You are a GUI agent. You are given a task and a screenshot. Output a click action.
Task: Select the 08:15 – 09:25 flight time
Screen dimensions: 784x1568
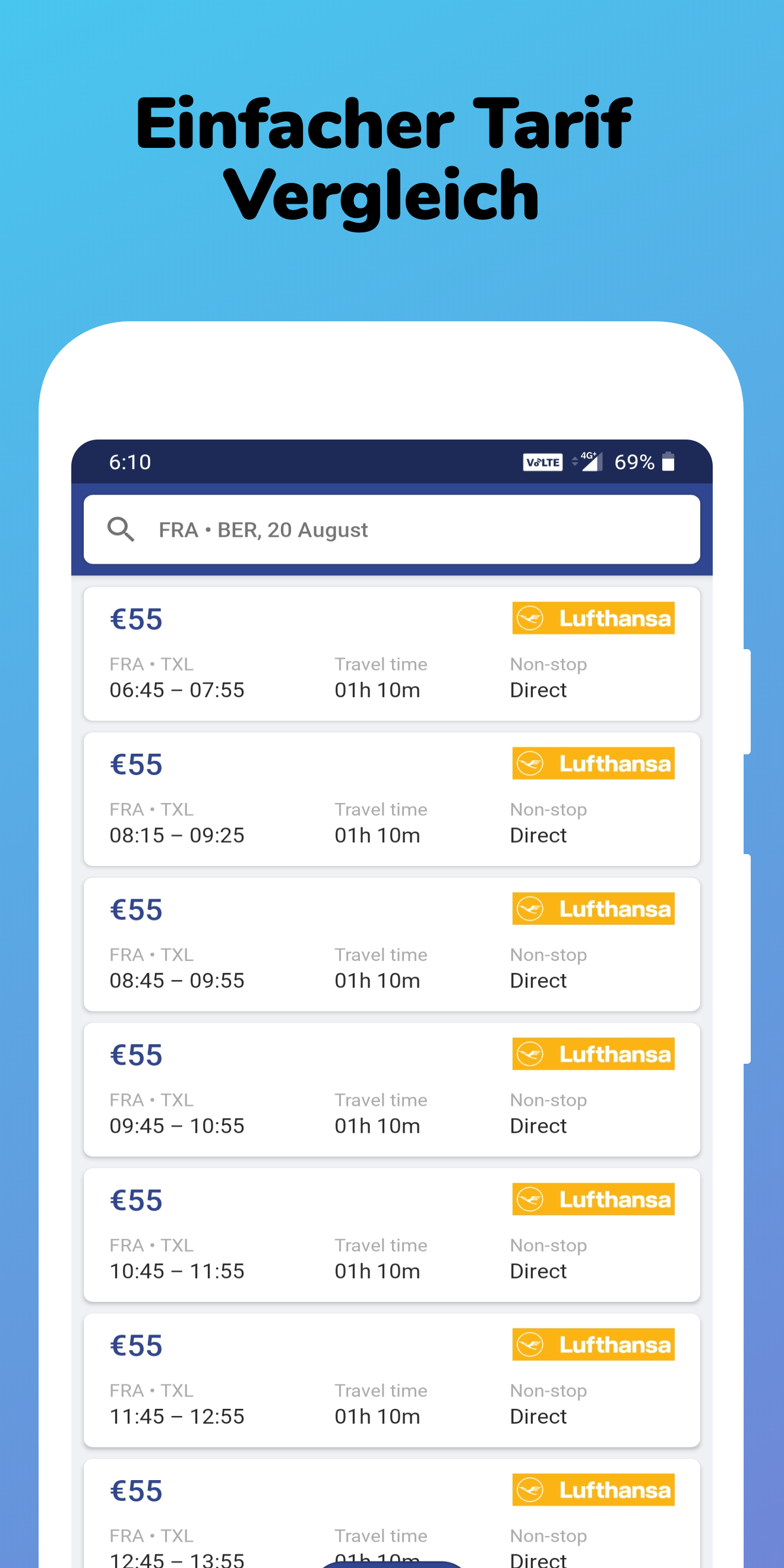(x=176, y=835)
